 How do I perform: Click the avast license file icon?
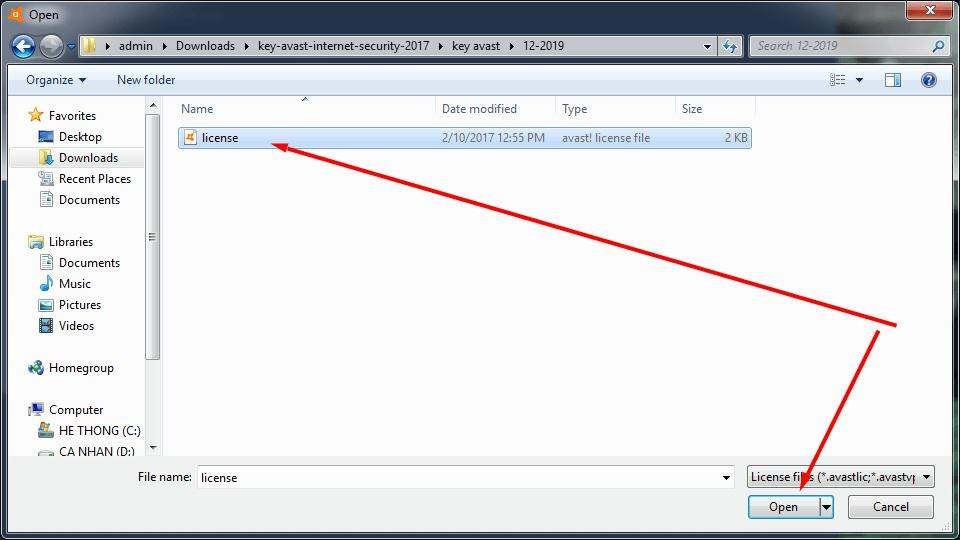(190, 138)
